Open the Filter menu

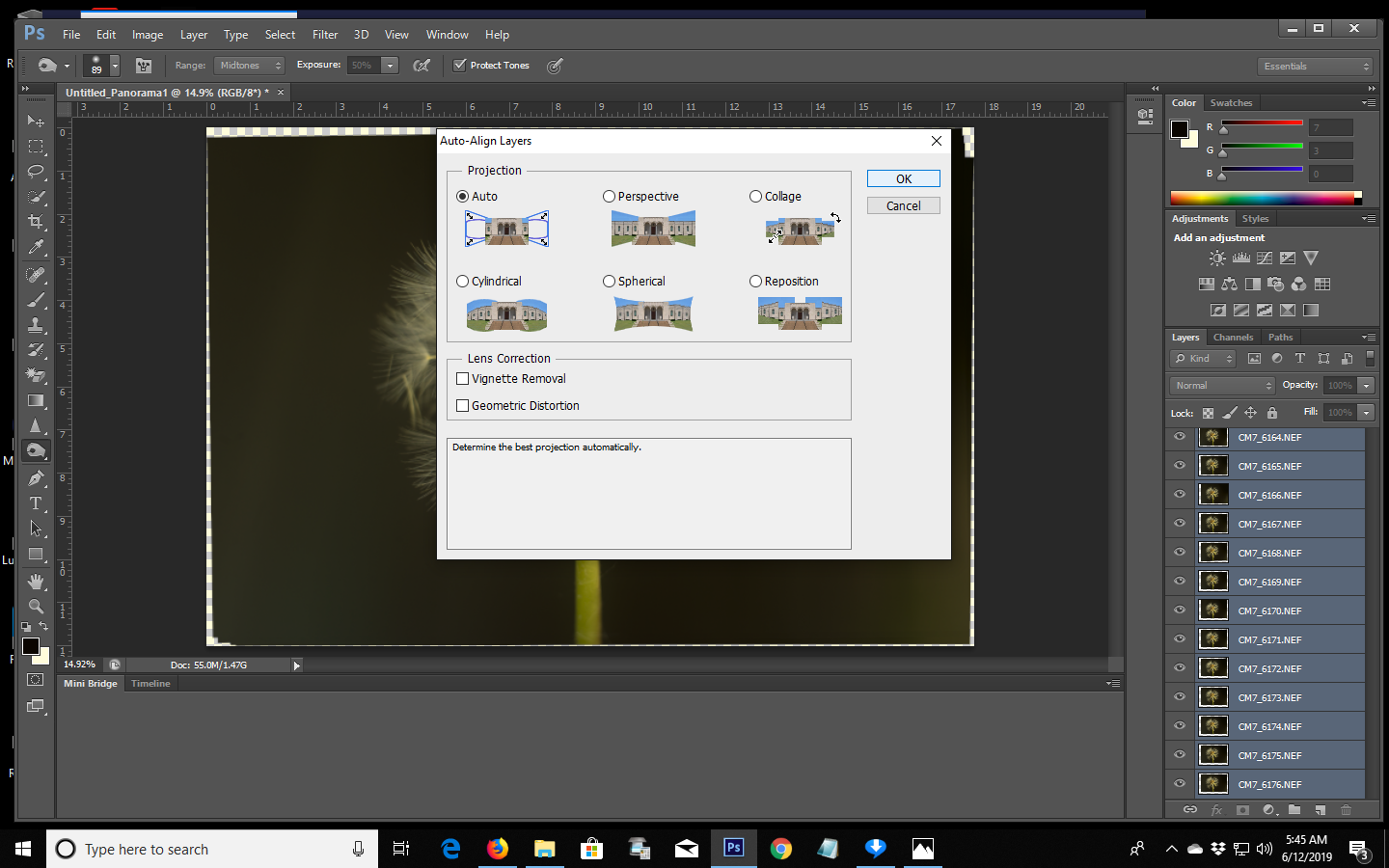(324, 34)
